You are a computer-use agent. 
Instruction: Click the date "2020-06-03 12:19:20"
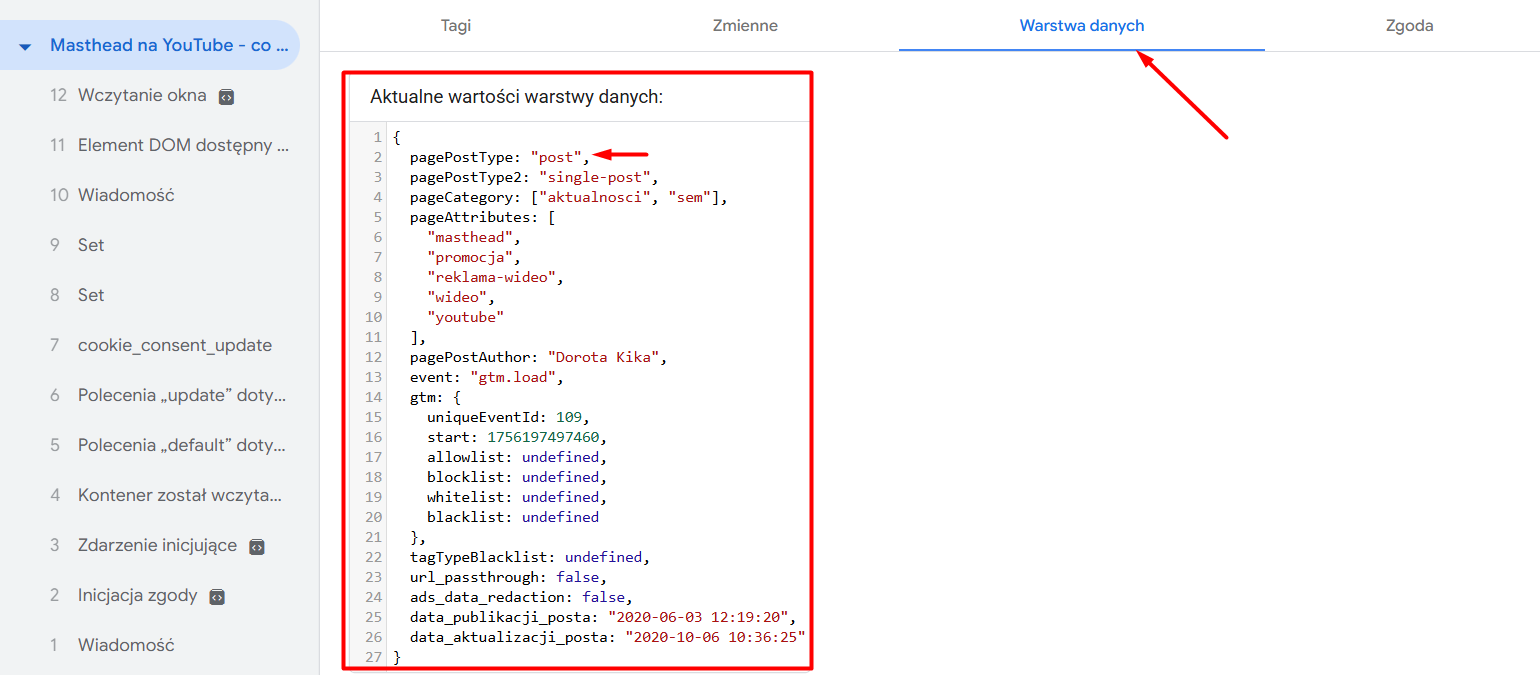point(698,617)
